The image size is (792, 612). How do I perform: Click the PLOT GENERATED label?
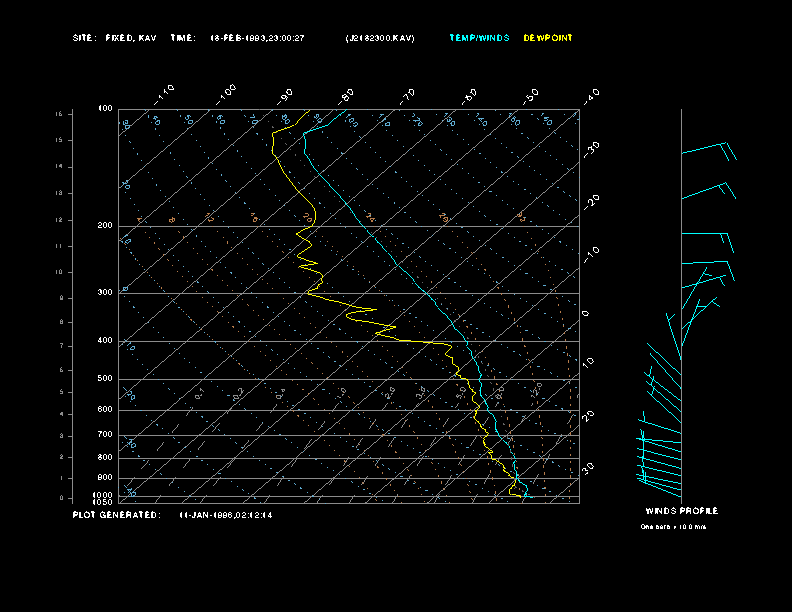(x=115, y=515)
